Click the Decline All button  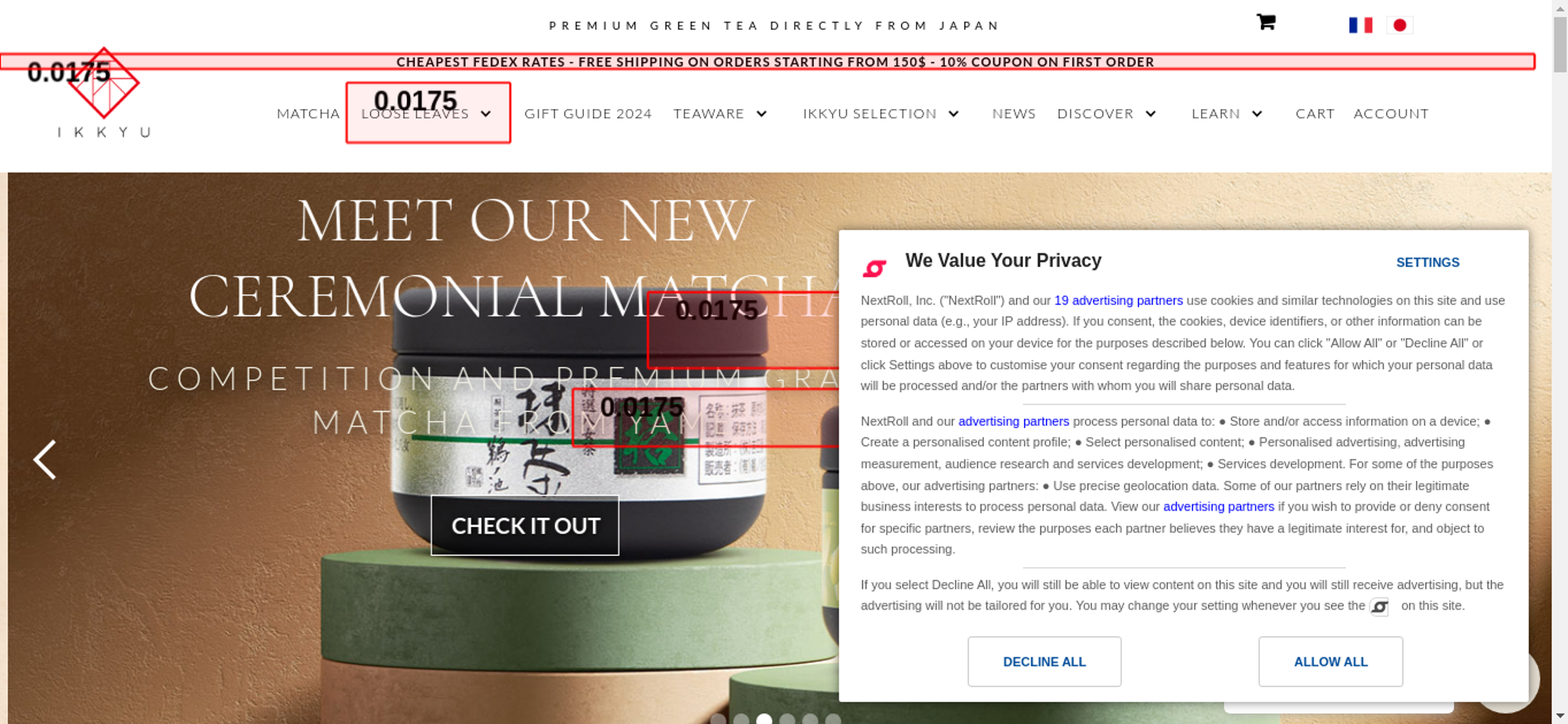coord(1044,661)
